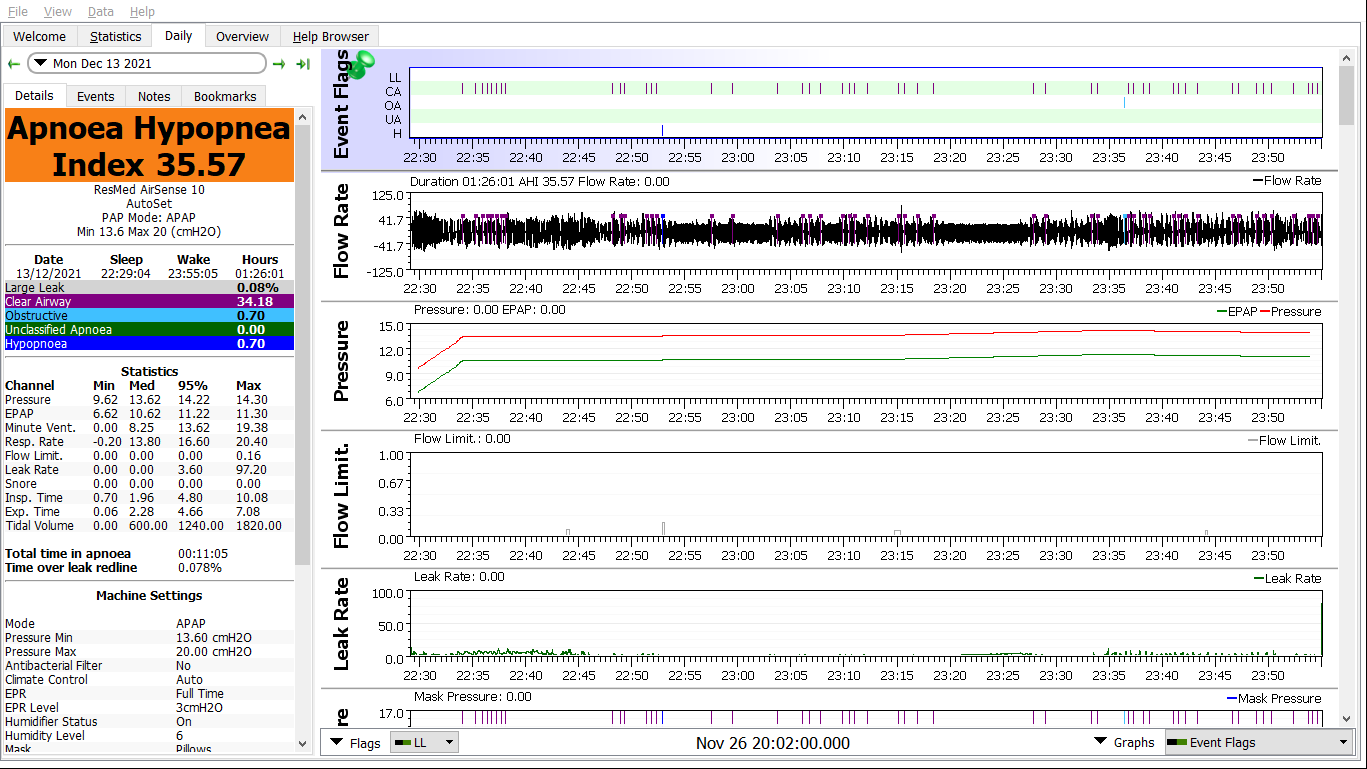
Task: Go to the previous day with the left arrow
Action: [x=14, y=64]
